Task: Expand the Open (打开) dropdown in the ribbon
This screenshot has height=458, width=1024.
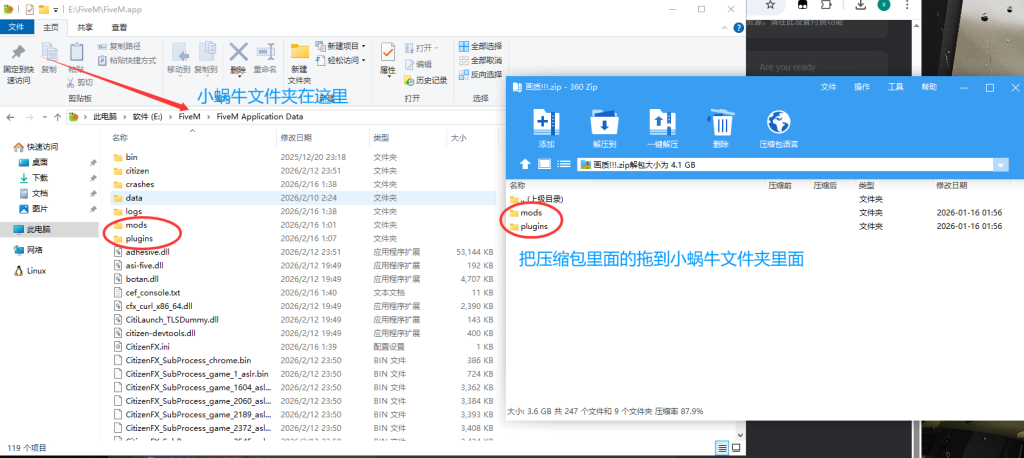Action: click(437, 48)
